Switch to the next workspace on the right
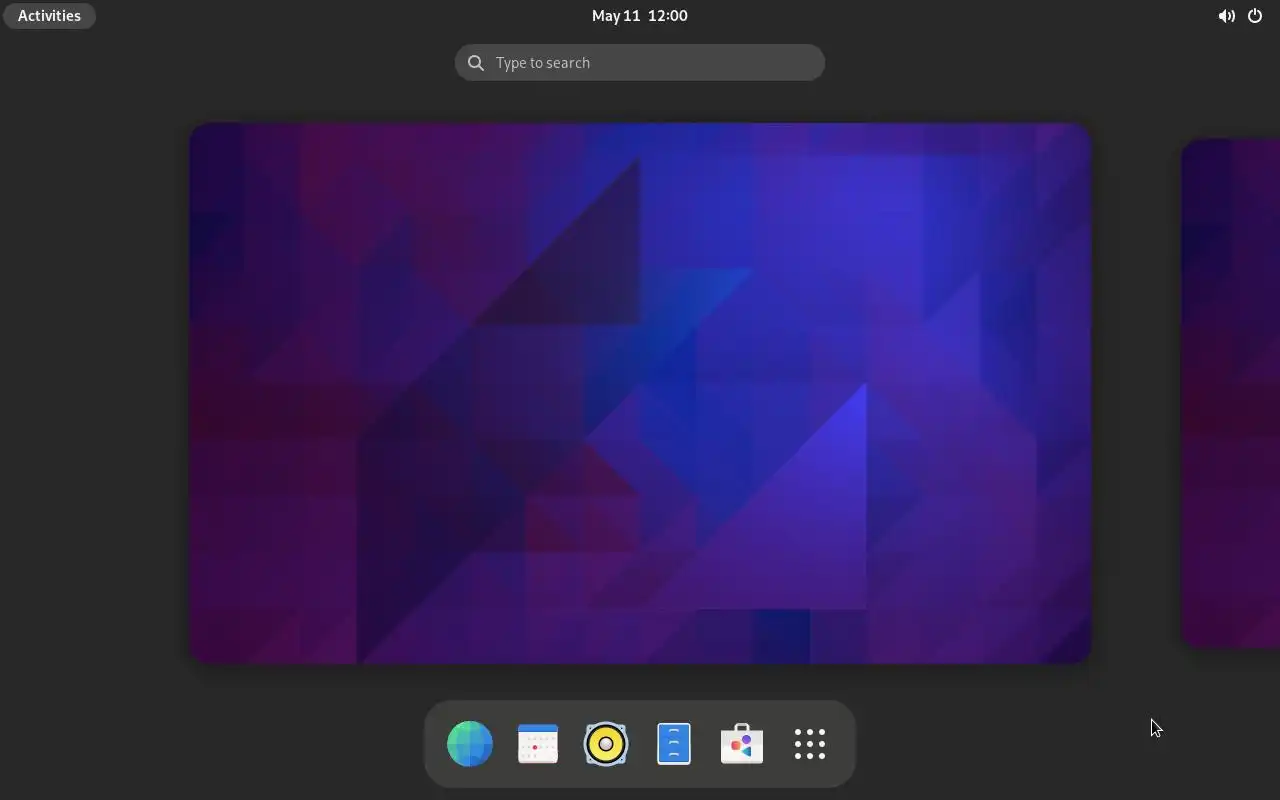 pyautogui.click(x=1231, y=393)
